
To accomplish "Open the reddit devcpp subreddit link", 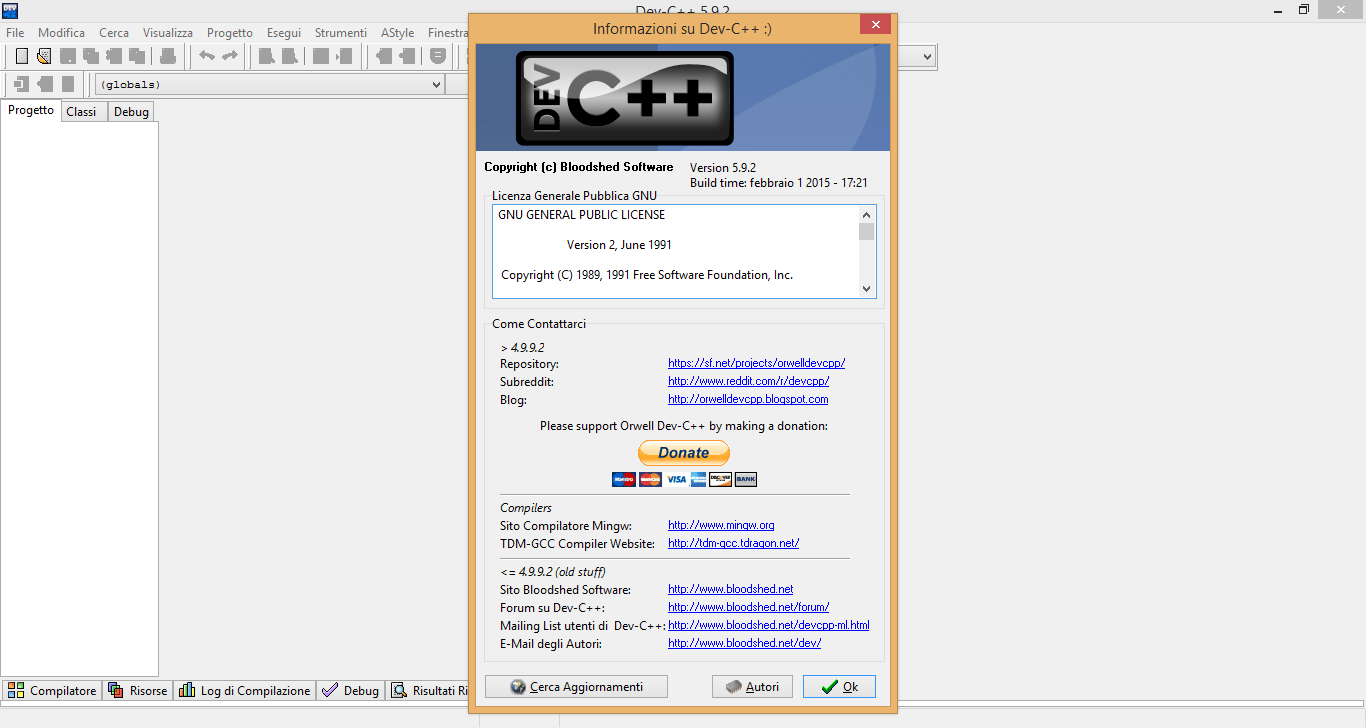I will coord(749,382).
